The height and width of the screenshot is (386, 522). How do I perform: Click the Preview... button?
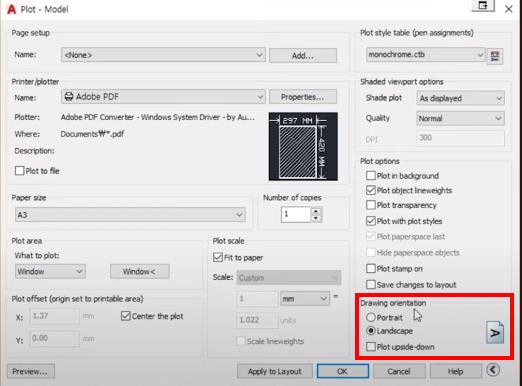[x=31, y=371]
